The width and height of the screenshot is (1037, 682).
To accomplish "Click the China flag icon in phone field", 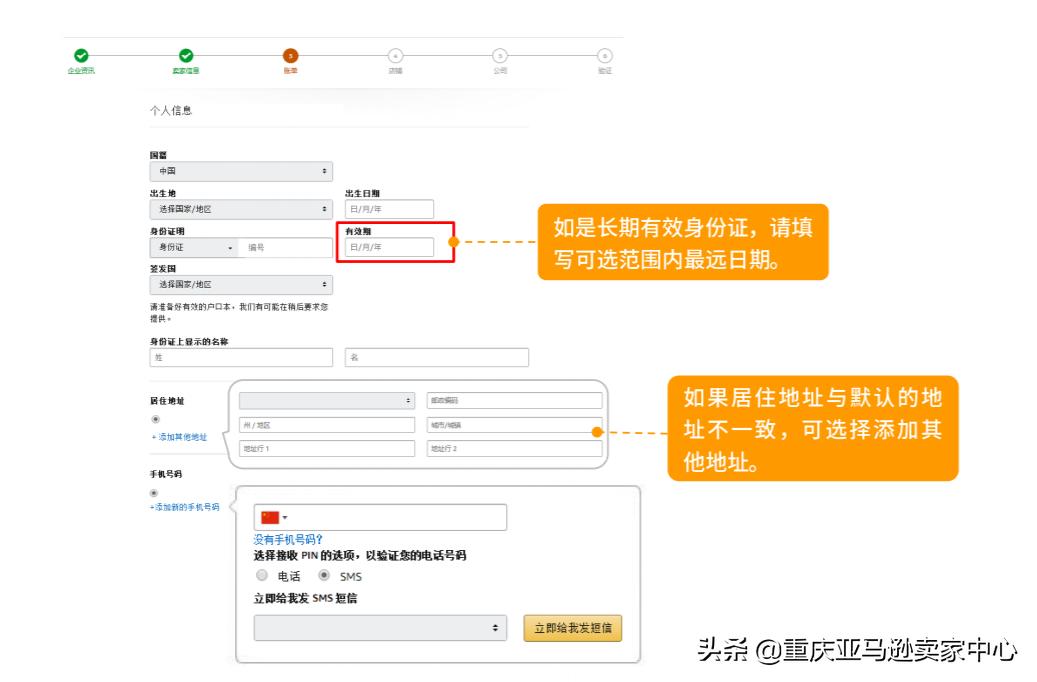I will (x=271, y=517).
